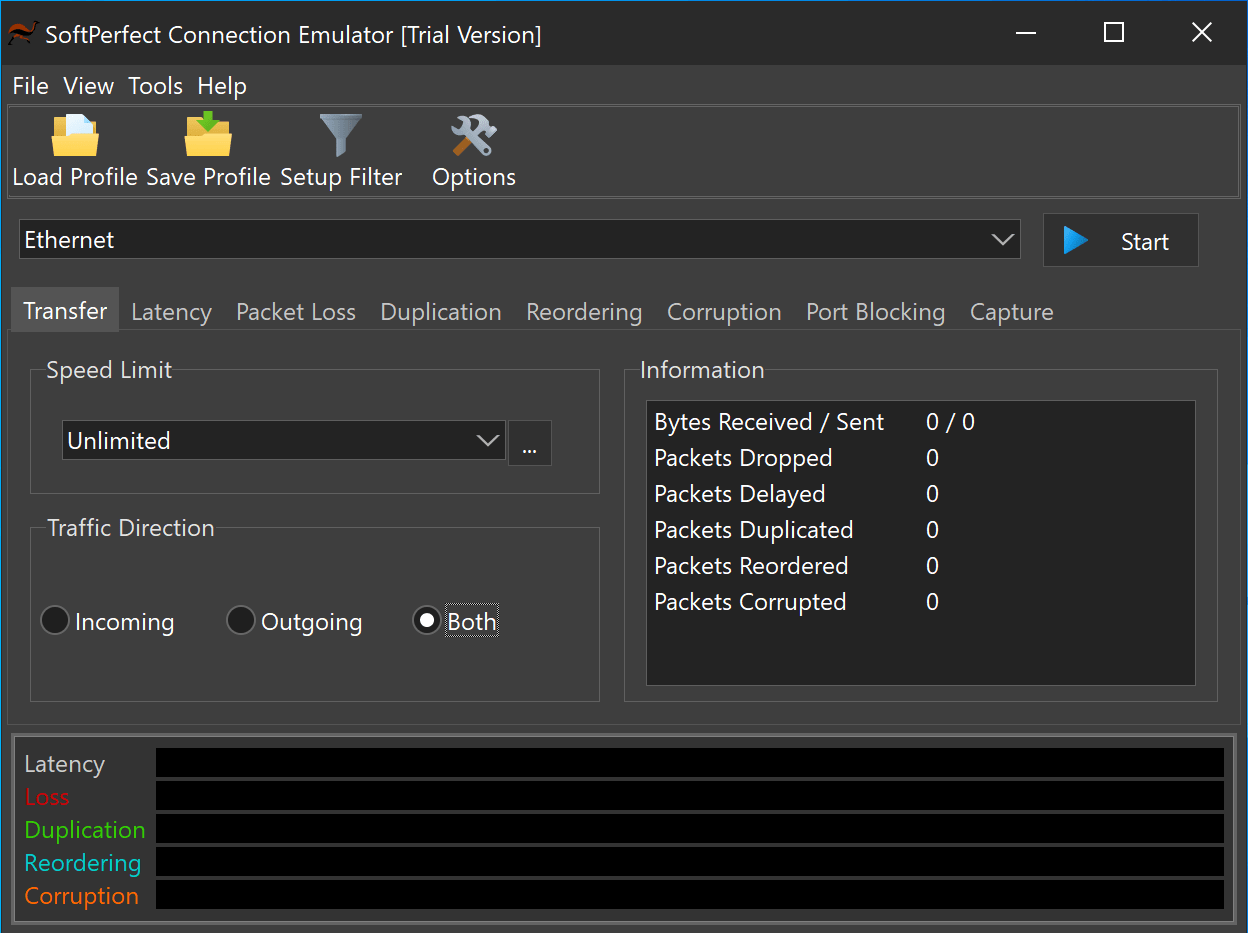Switch to the Corruption tab

coord(724,312)
